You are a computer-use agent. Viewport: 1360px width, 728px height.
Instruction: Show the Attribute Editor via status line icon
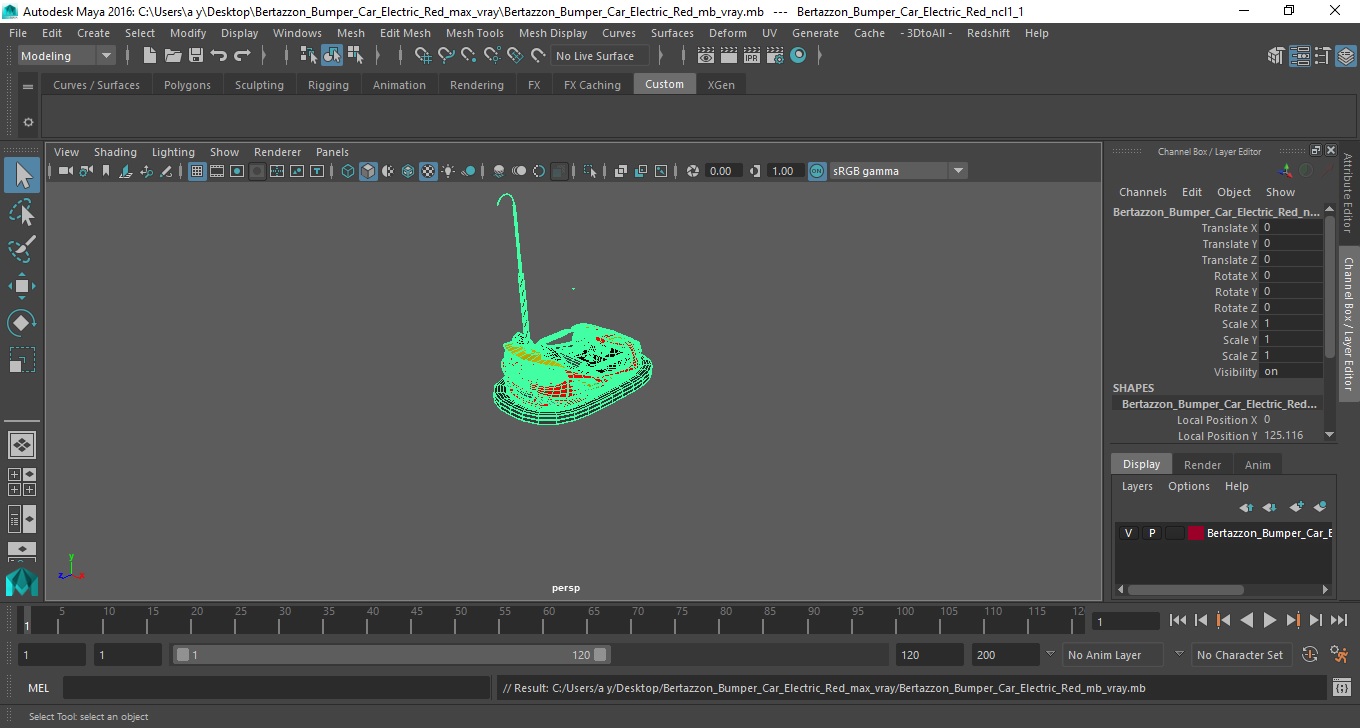click(x=1299, y=56)
